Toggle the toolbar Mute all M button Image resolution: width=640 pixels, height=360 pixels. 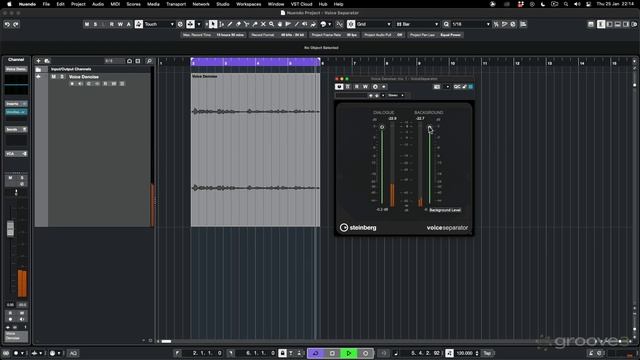(x=87, y=24)
